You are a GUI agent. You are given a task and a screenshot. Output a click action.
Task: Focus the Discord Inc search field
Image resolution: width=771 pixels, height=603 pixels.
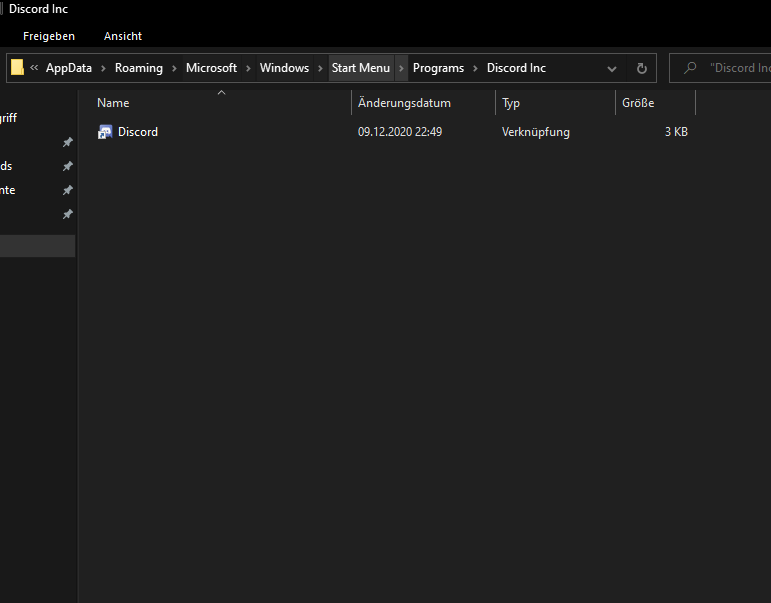coord(720,68)
